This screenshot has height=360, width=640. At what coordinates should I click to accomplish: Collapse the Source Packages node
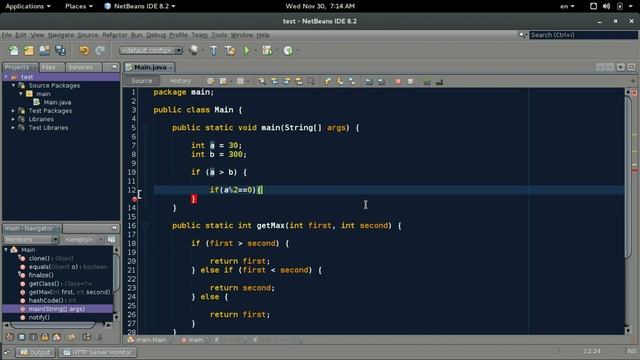point(13,85)
